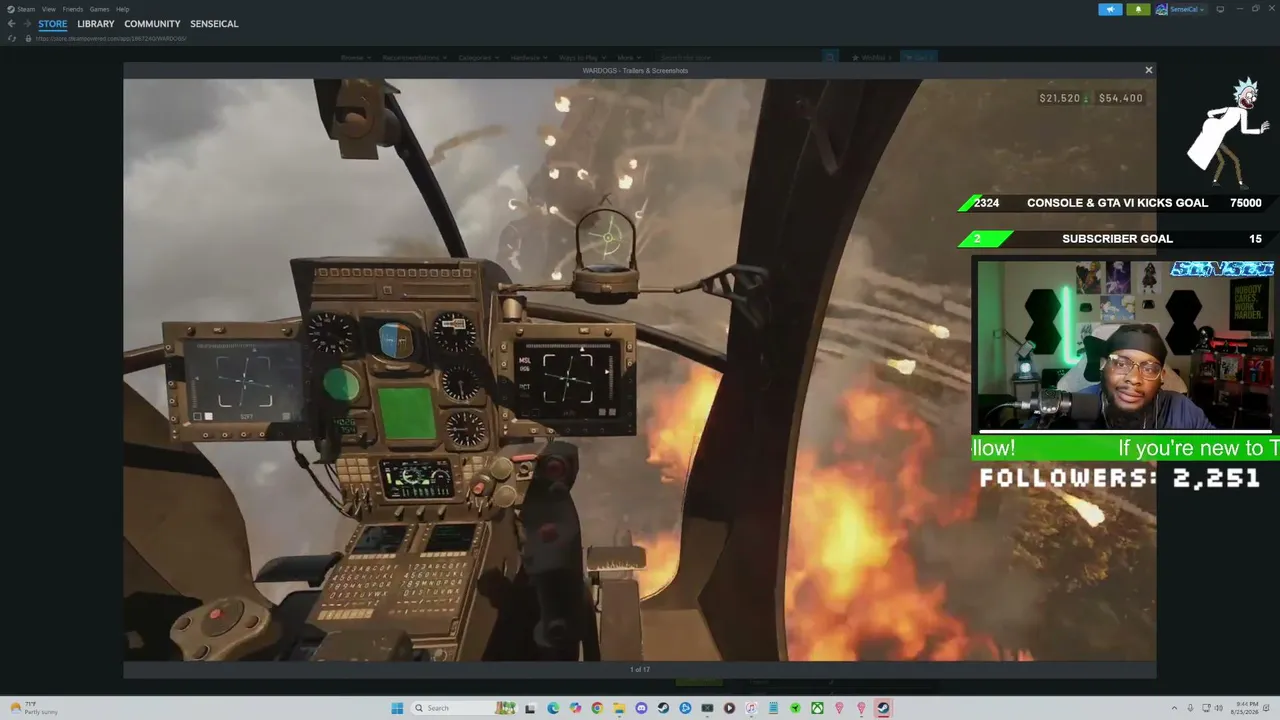This screenshot has width=1280, height=720.
Task: Switch to the COMMUNITY tab
Action: point(152,24)
